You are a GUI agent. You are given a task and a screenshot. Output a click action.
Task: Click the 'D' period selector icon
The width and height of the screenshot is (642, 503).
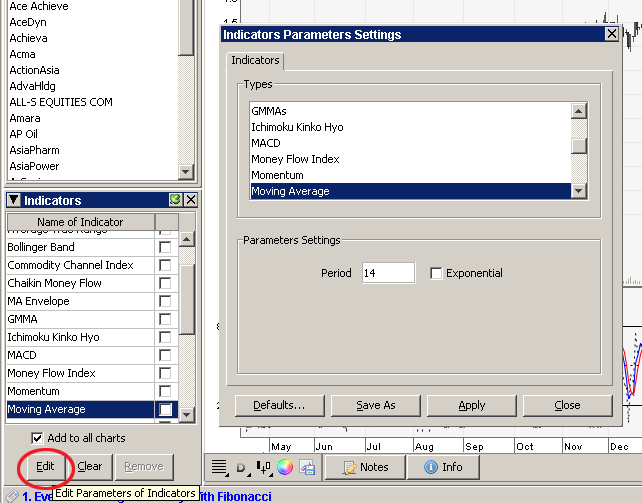click(x=241, y=467)
